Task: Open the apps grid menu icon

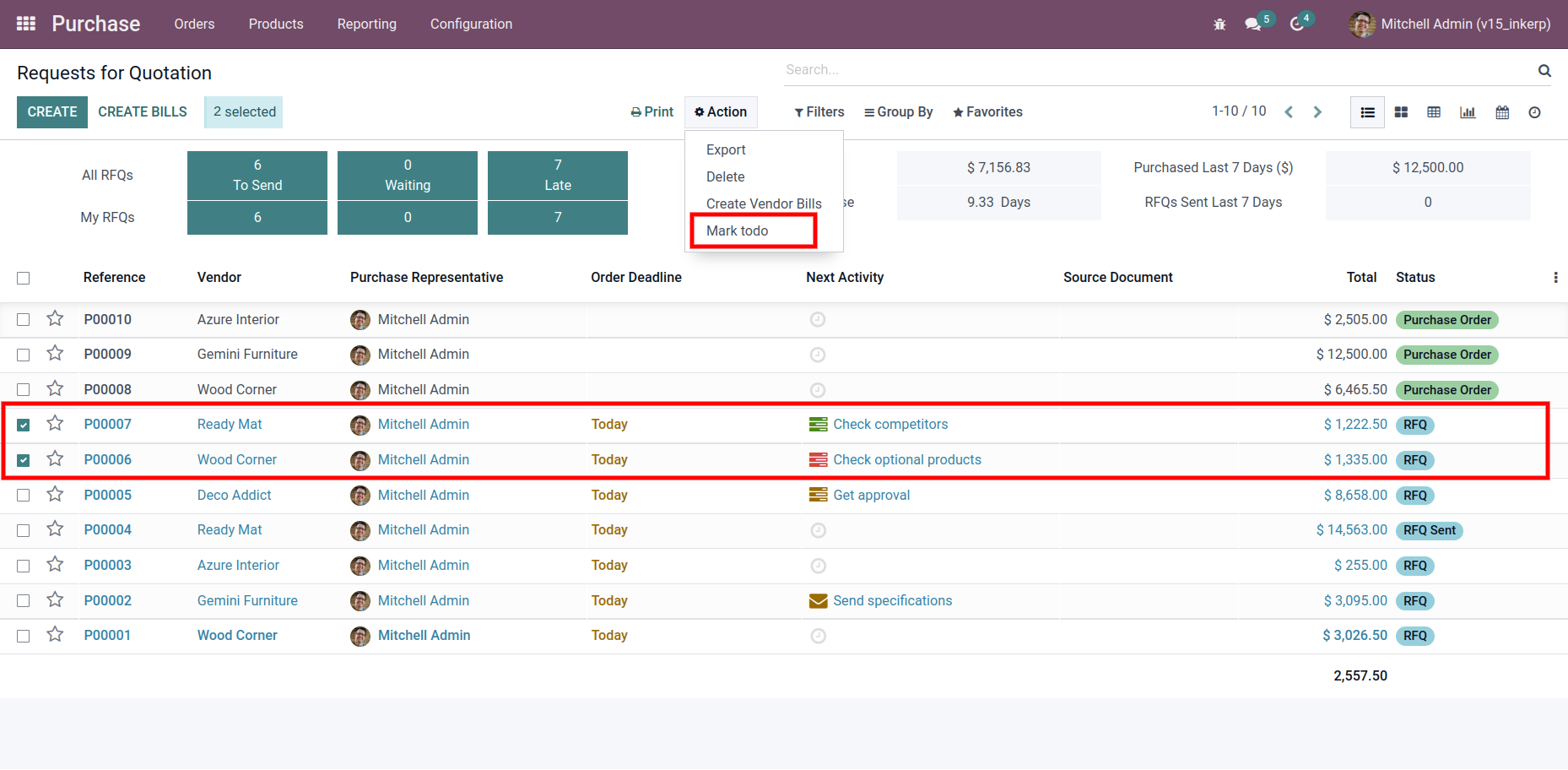Action: click(26, 24)
